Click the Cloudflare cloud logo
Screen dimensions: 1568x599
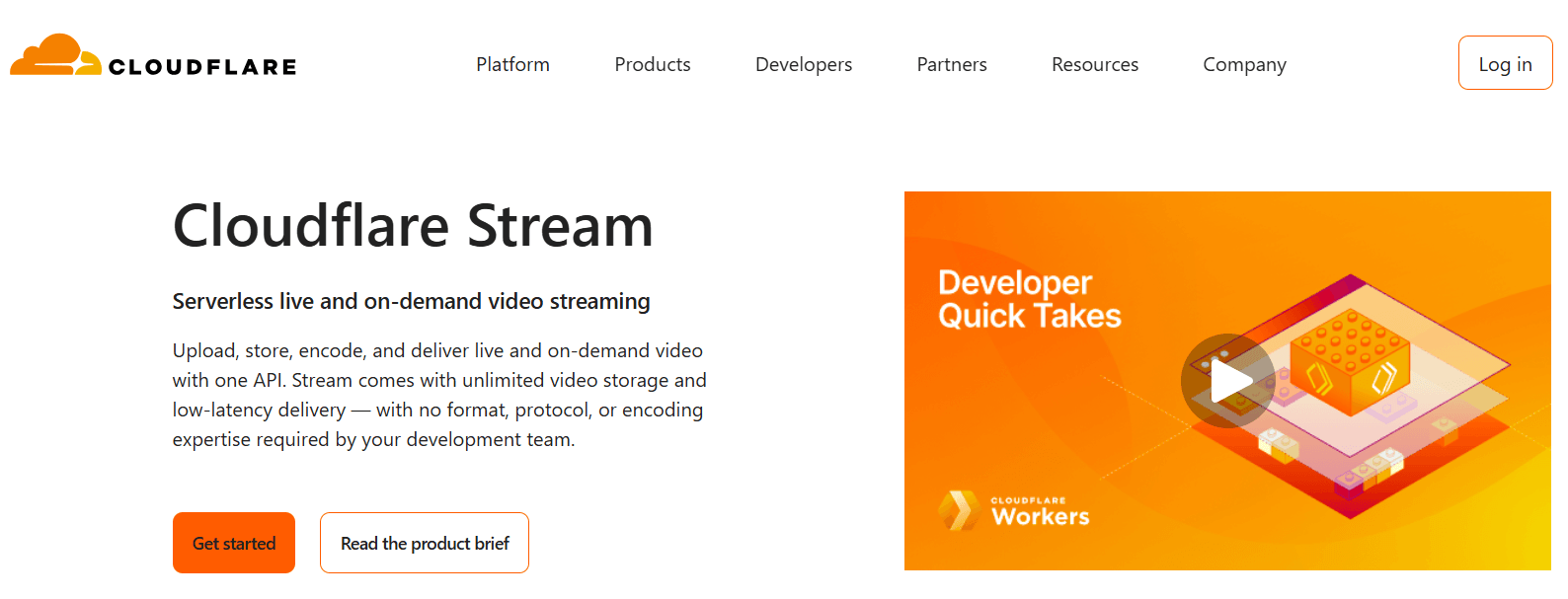[55, 55]
